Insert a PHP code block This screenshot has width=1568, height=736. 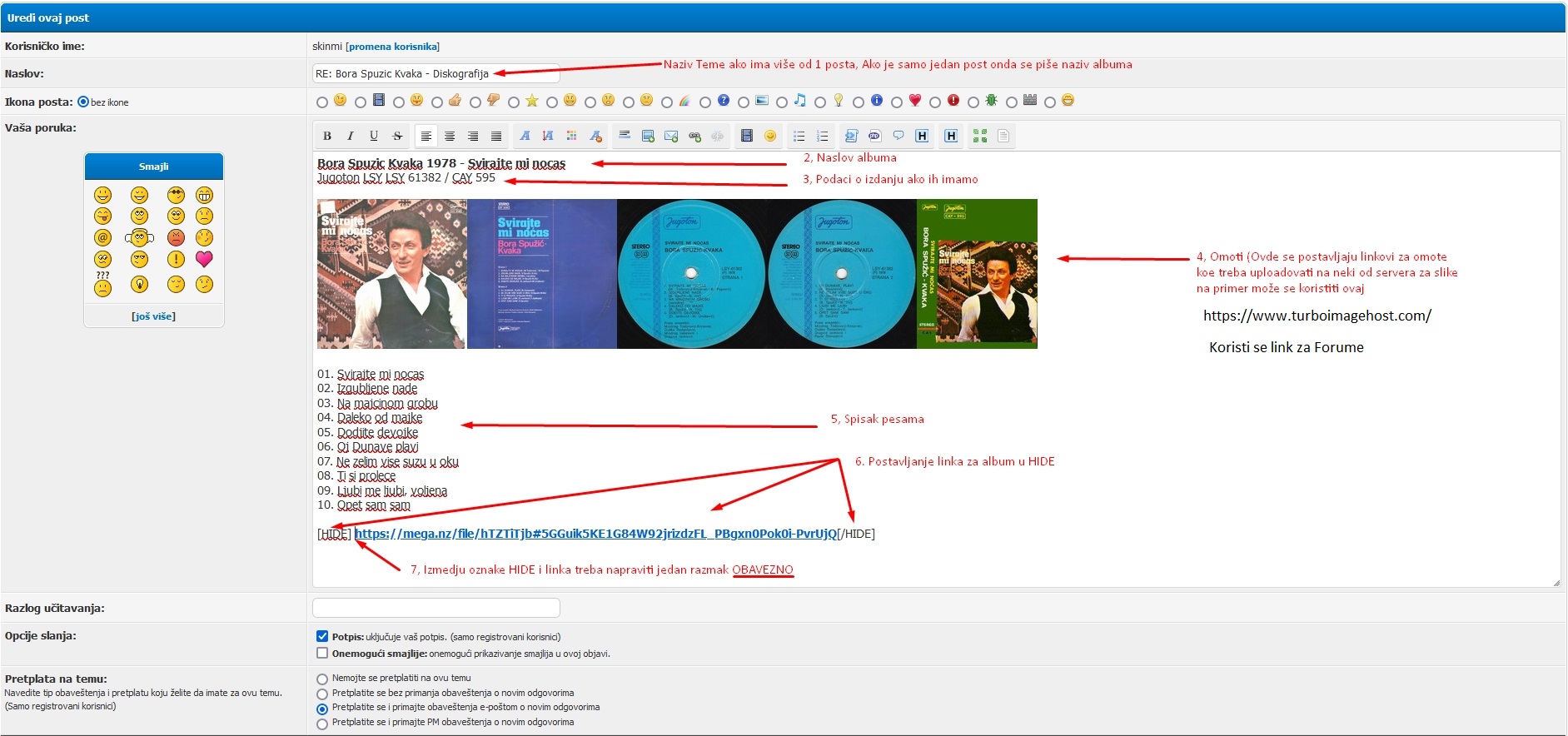click(x=874, y=136)
